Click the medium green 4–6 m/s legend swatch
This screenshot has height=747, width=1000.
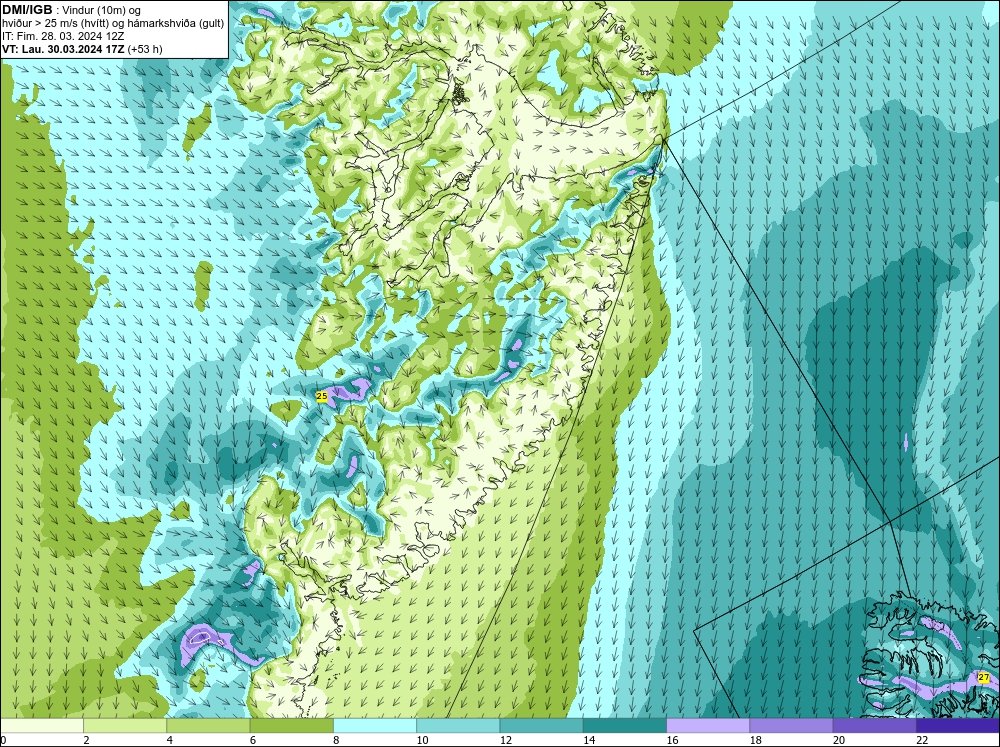(x=208, y=726)
